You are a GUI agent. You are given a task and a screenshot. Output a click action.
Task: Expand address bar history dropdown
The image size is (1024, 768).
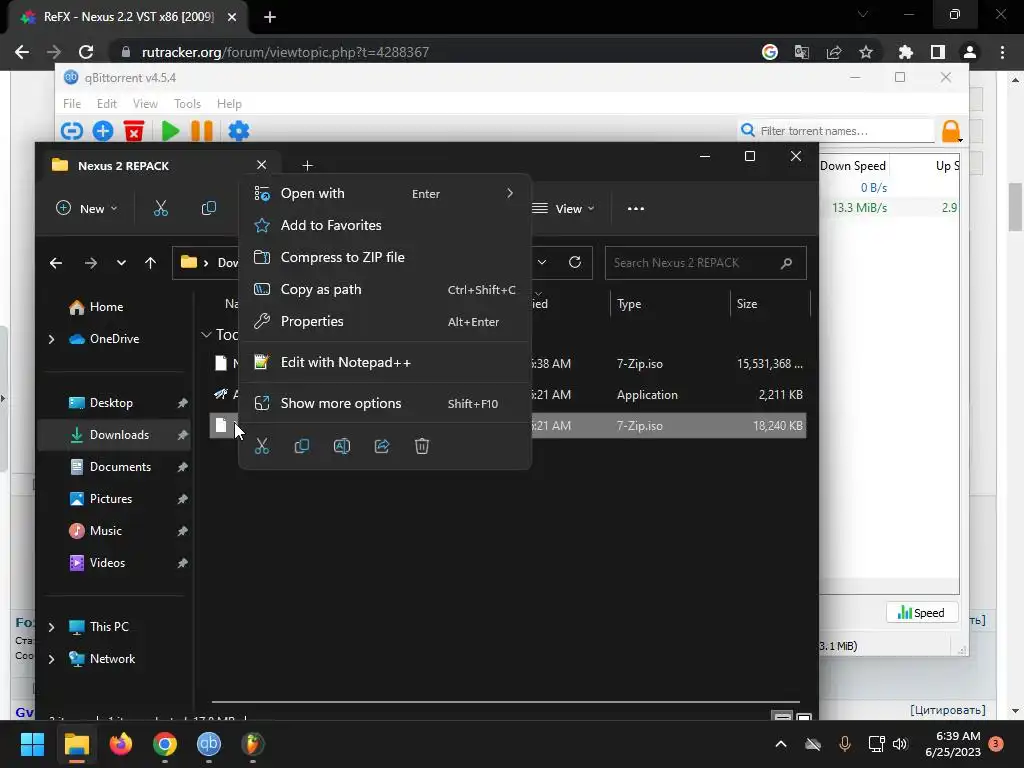coord(542,262)
